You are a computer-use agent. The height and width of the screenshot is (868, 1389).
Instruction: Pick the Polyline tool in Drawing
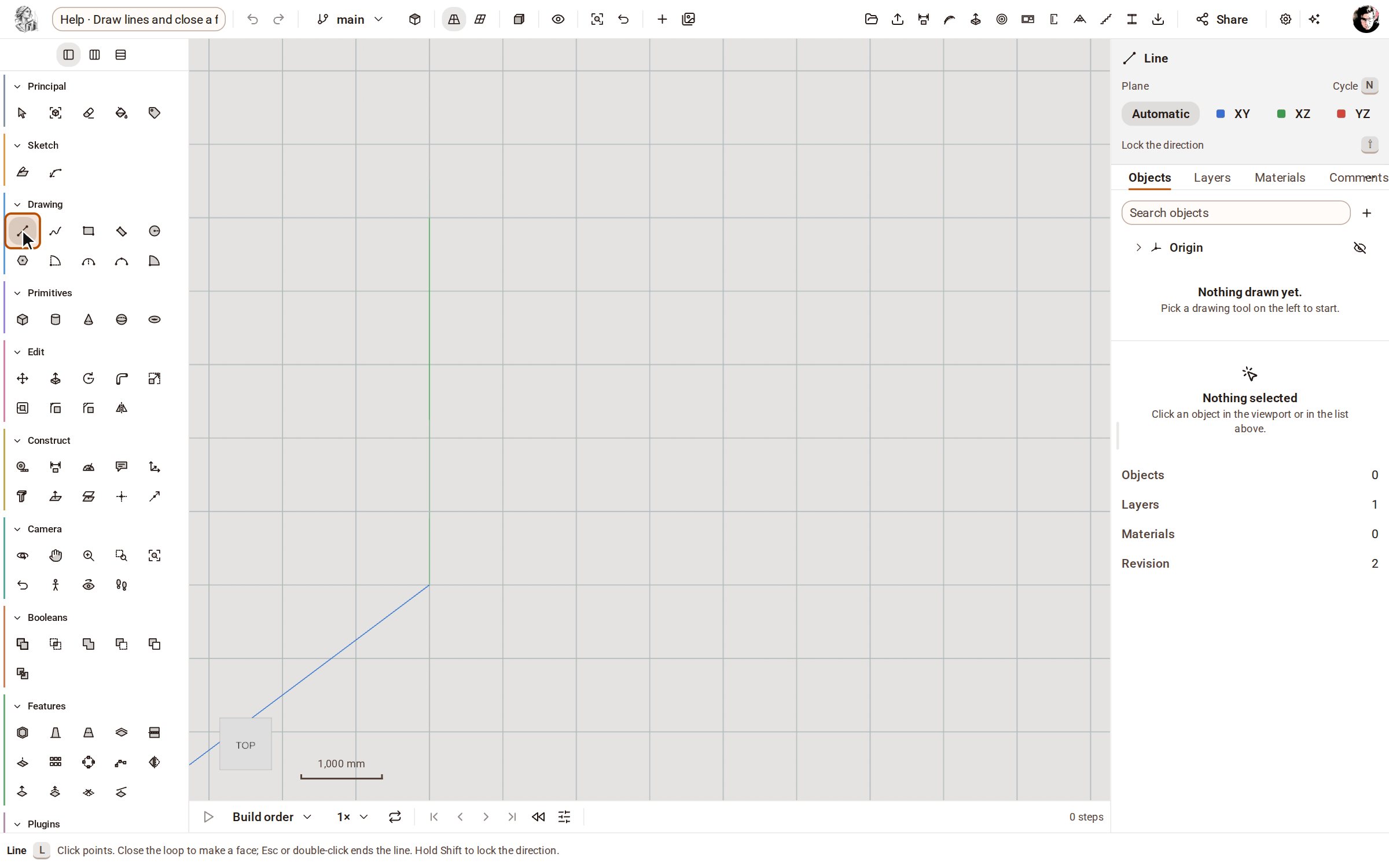(x=55, y=231)
